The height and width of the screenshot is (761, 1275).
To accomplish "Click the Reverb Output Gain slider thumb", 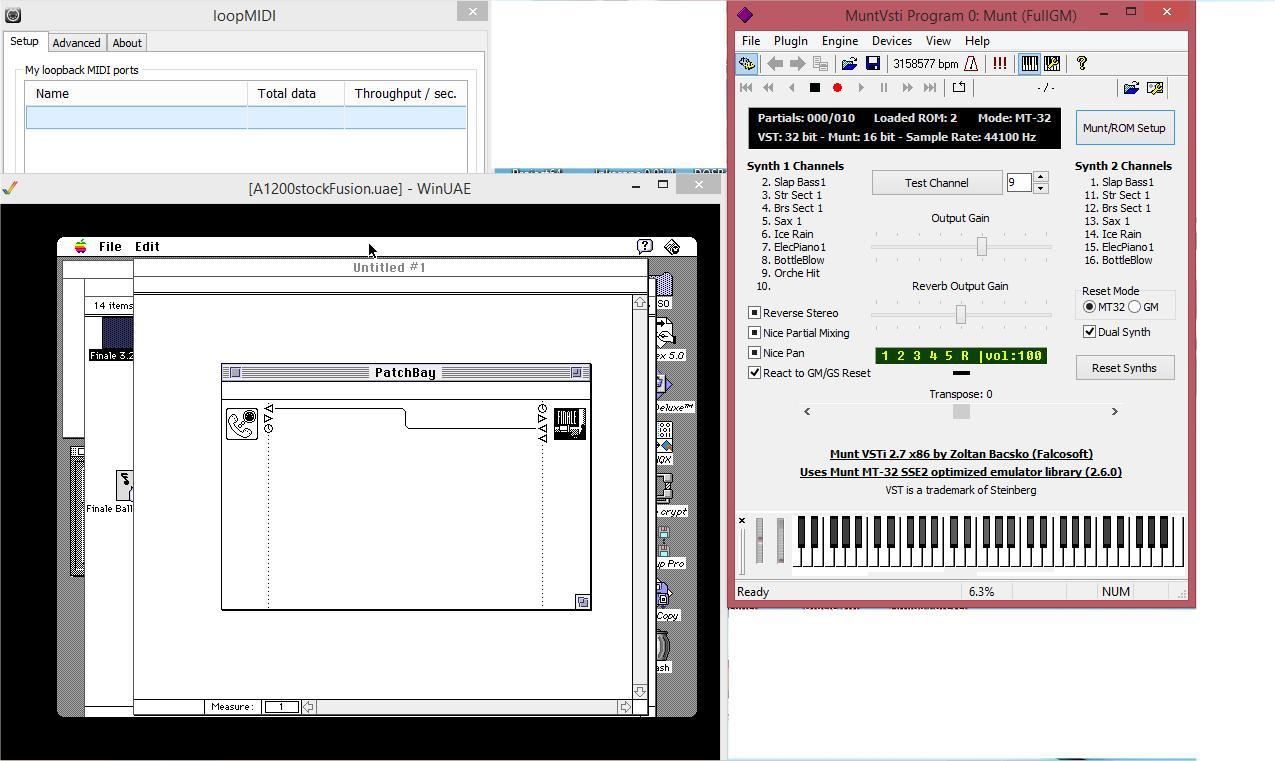I will pos(961,314).
